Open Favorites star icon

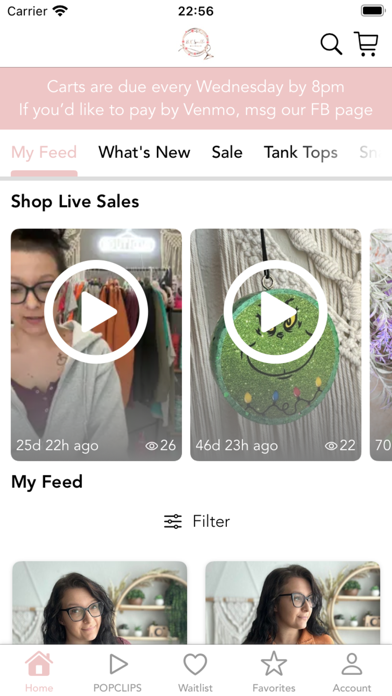pos(274,664)
